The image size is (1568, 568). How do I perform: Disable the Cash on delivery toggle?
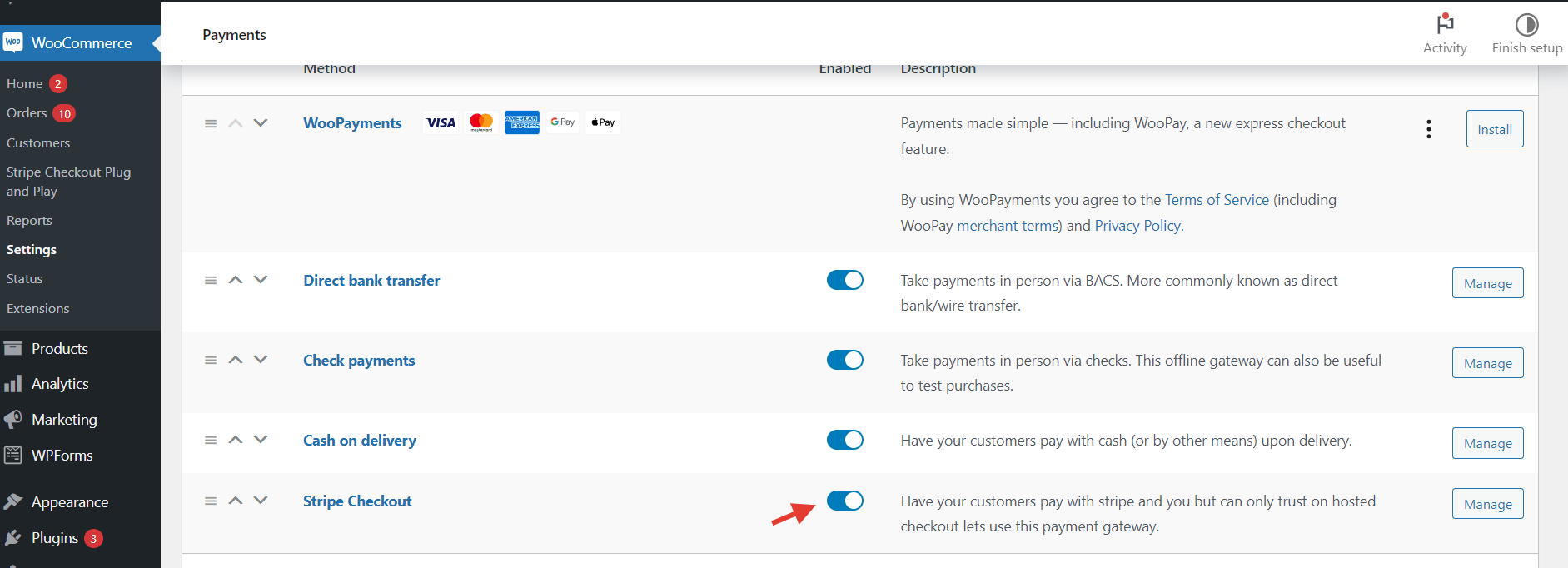(844, 440)
